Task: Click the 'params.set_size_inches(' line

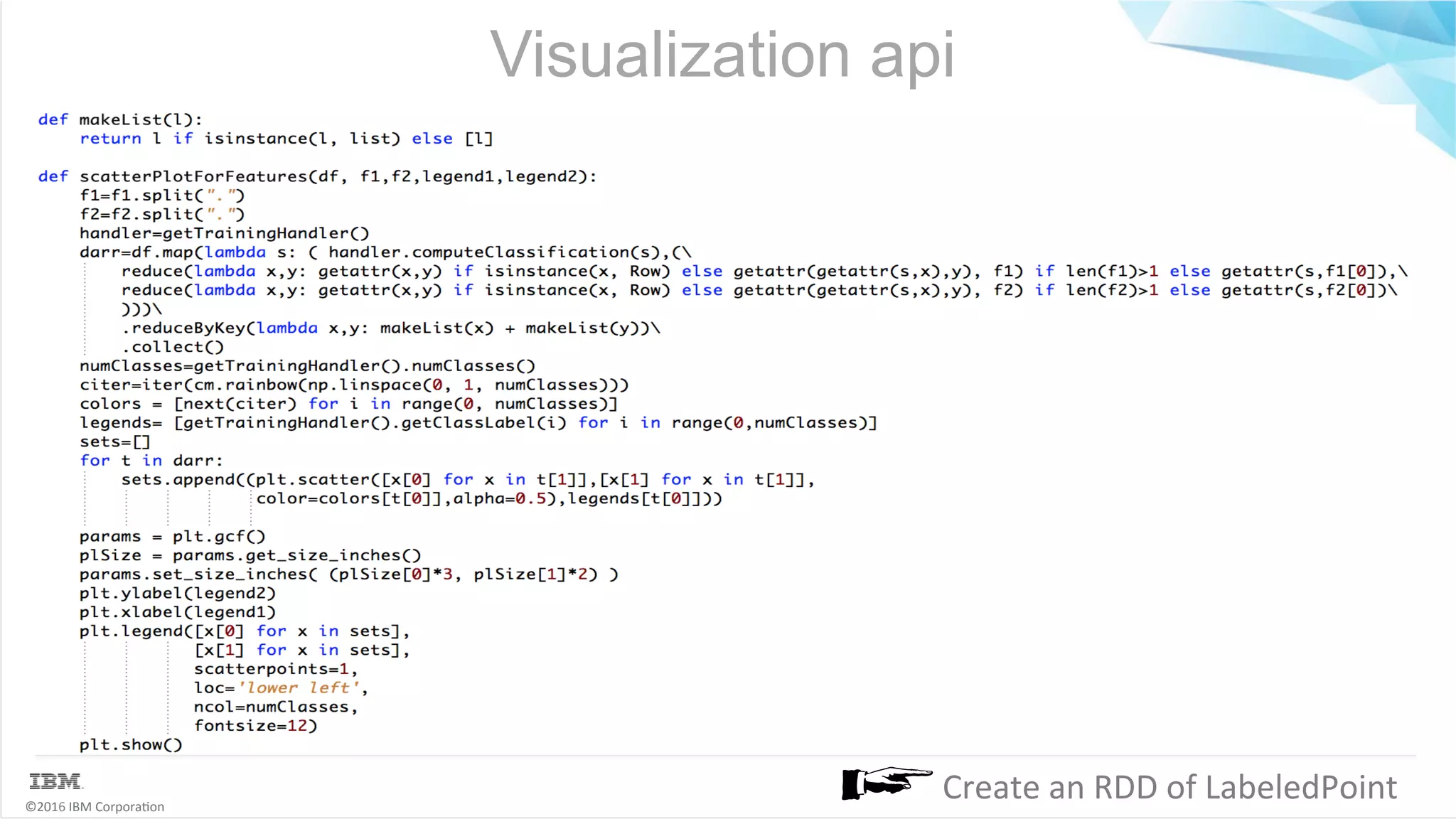Action: pyautogui.click(x=349, y=574)
